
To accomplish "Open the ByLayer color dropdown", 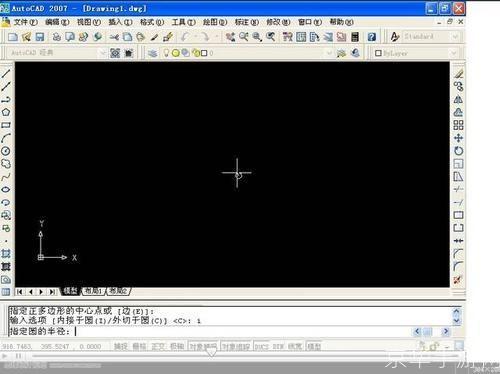I will (x=453, y=53).
